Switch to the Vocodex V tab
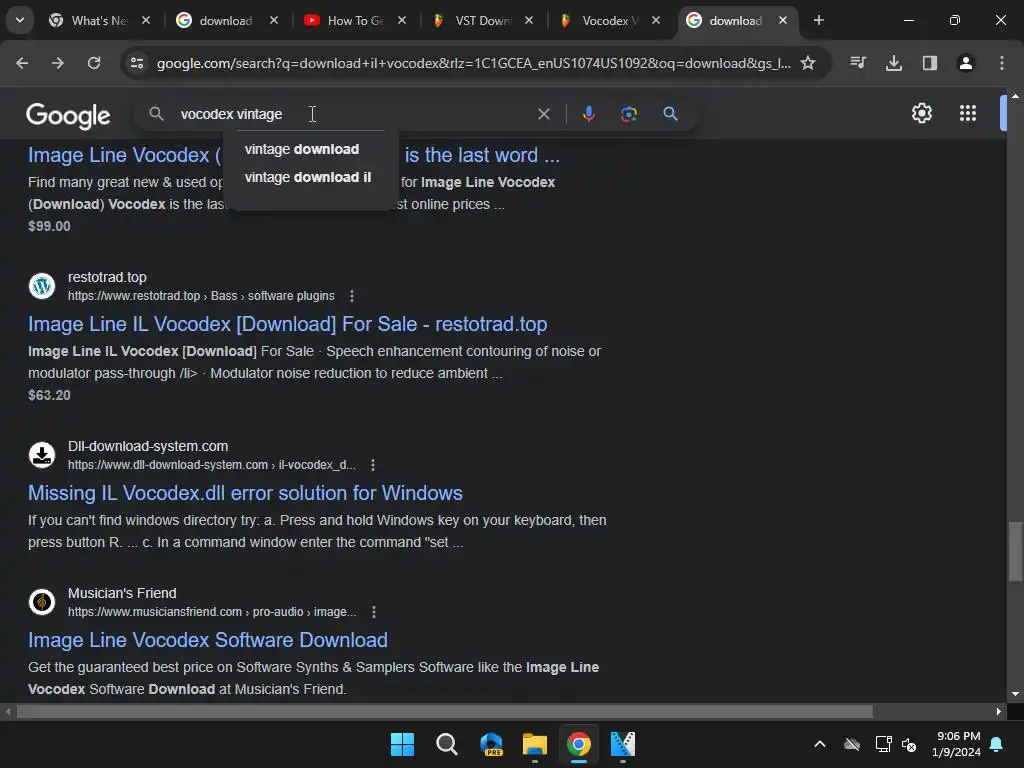 (x=609, y=20)
